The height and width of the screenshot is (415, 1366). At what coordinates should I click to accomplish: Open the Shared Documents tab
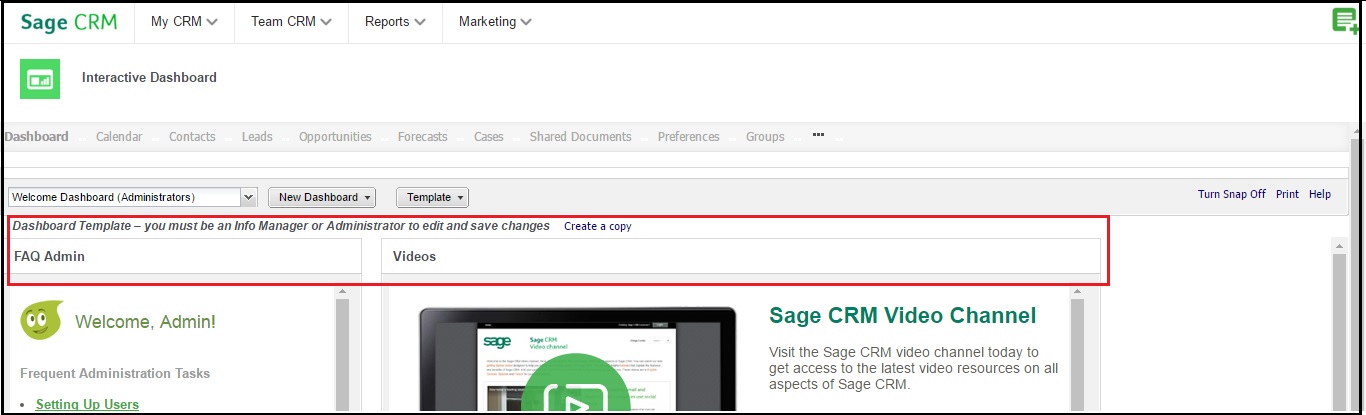pyautogui.click(x=581, y=137)
